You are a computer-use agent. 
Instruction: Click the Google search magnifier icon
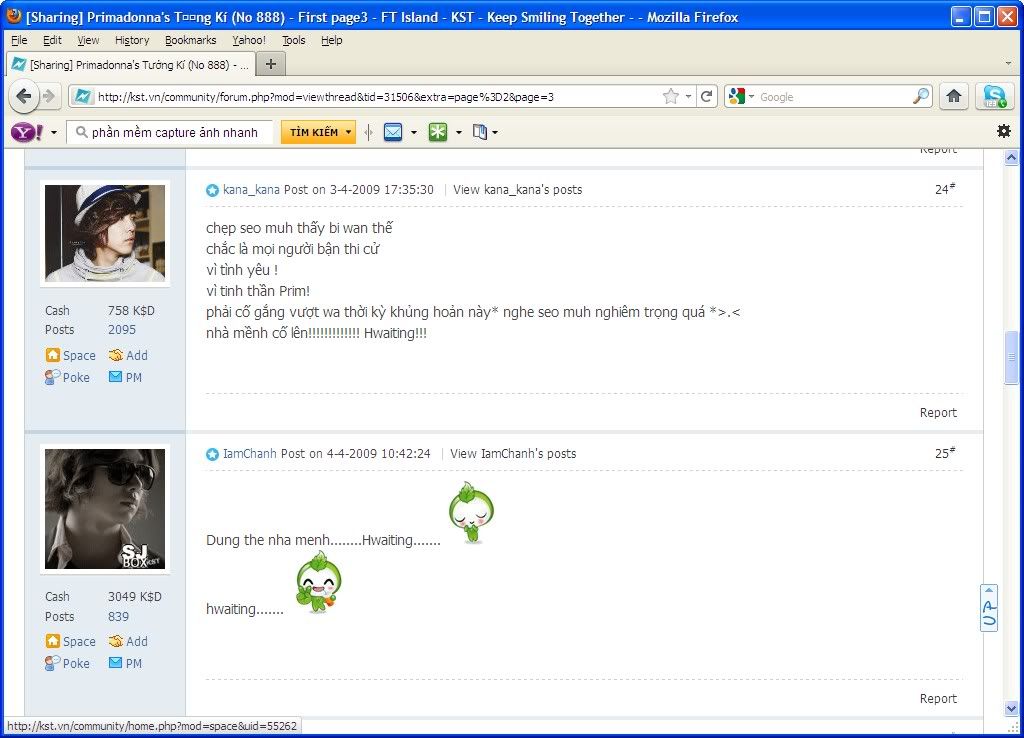click(921, 97)
